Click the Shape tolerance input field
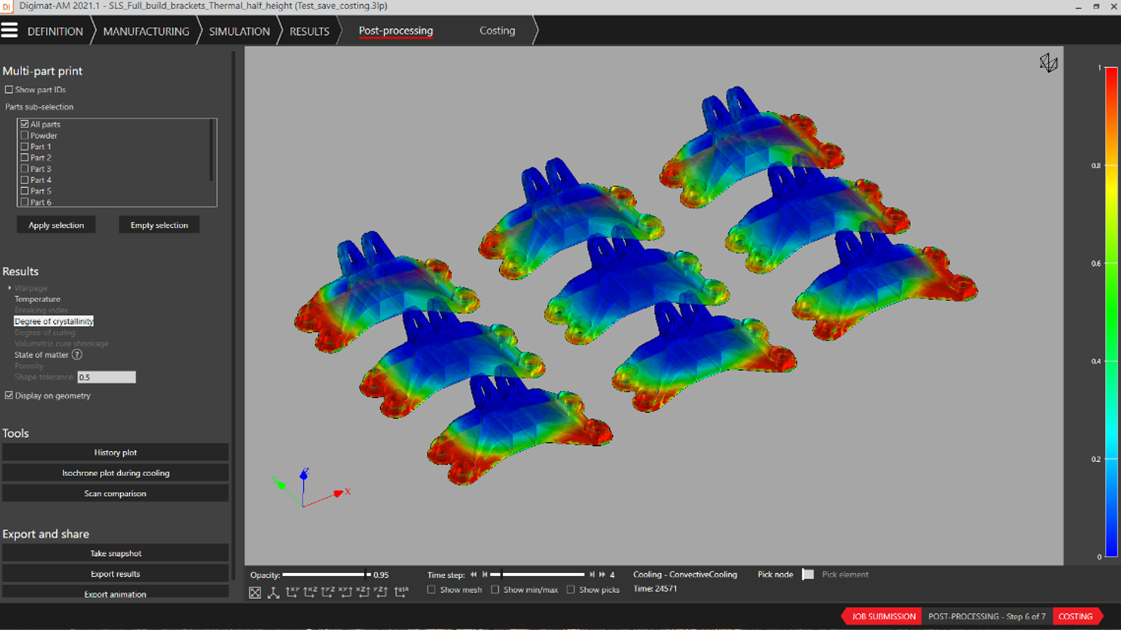 106,378
